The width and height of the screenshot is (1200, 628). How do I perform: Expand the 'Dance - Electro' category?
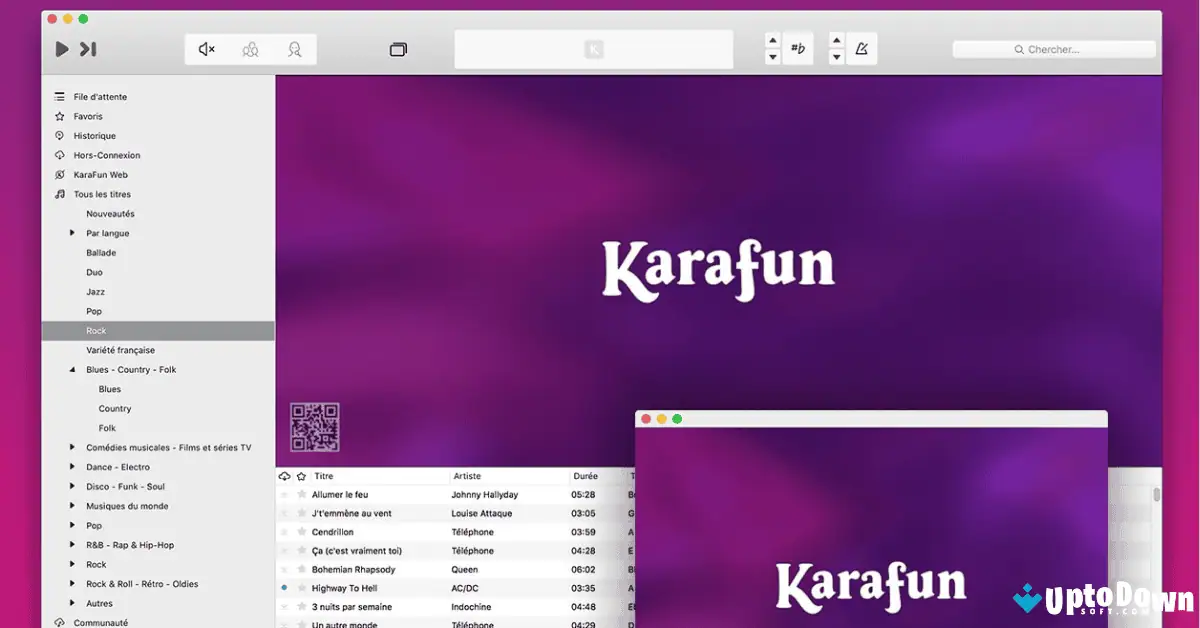coord(71,467)
